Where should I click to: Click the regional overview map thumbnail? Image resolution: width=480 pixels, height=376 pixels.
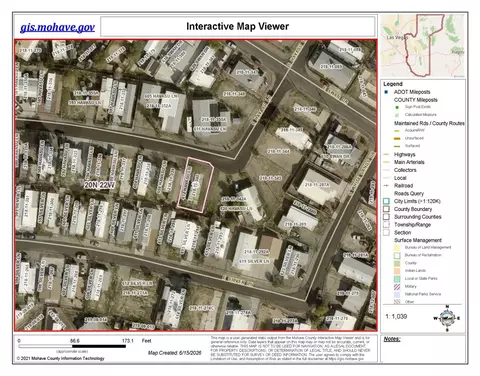click(423, 46)
